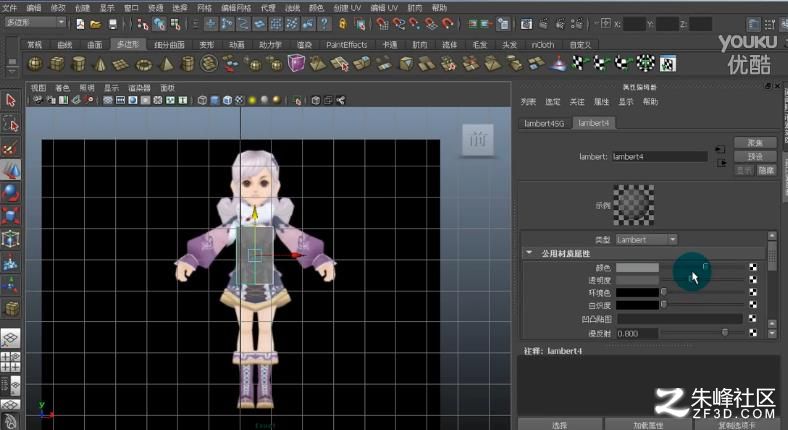This screenshot has height=430, width=788.
Task: Click the new scene icon
Action: (x=80, y=24)
